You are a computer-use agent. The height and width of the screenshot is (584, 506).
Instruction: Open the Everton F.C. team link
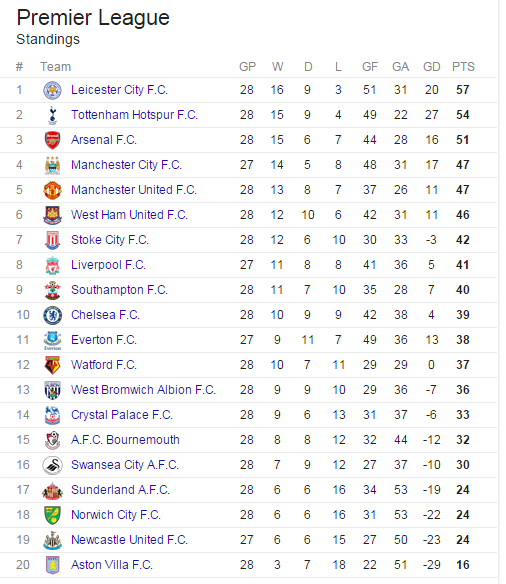point(104,340)
